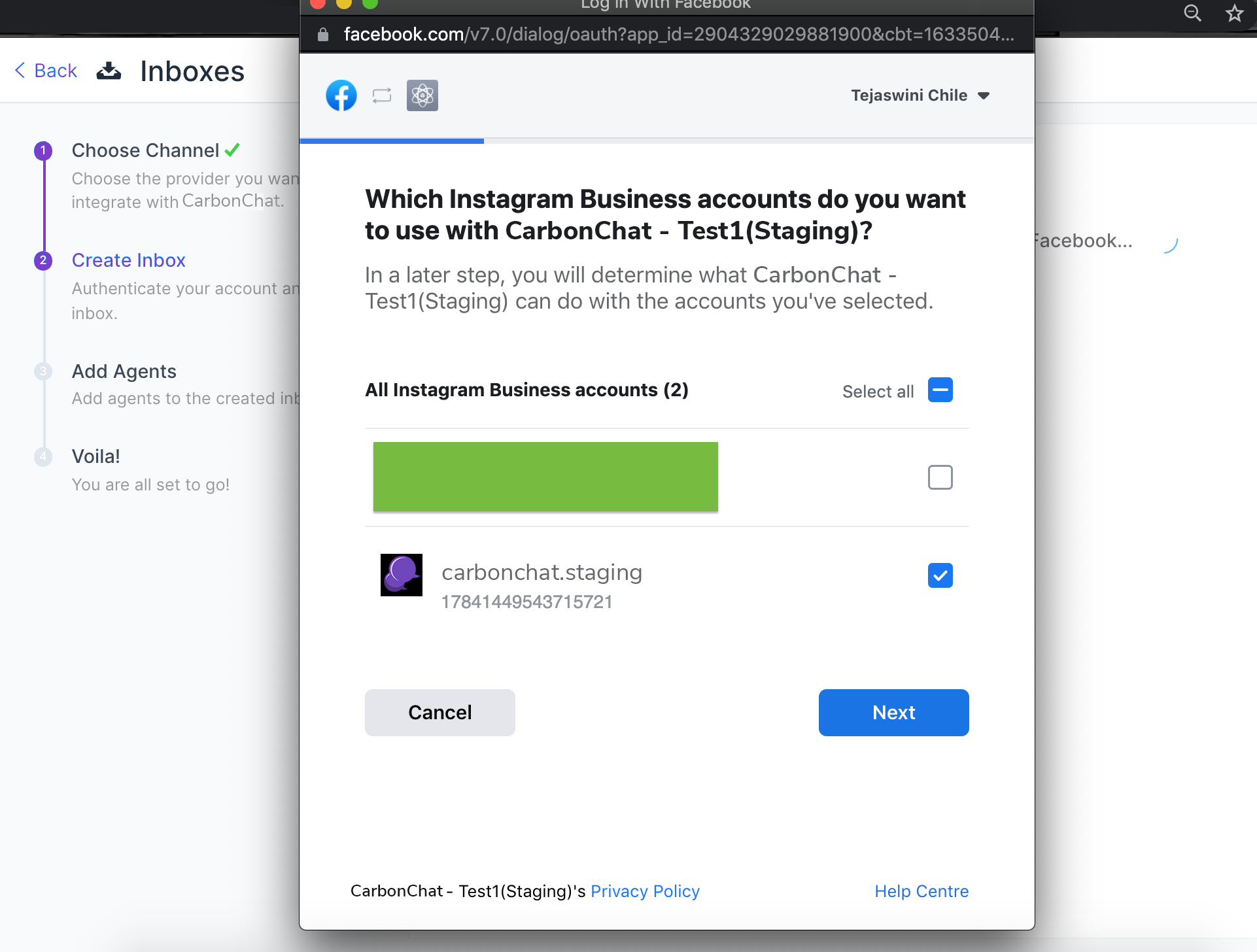Click the zoom magnifier icon

(1192, 13)
